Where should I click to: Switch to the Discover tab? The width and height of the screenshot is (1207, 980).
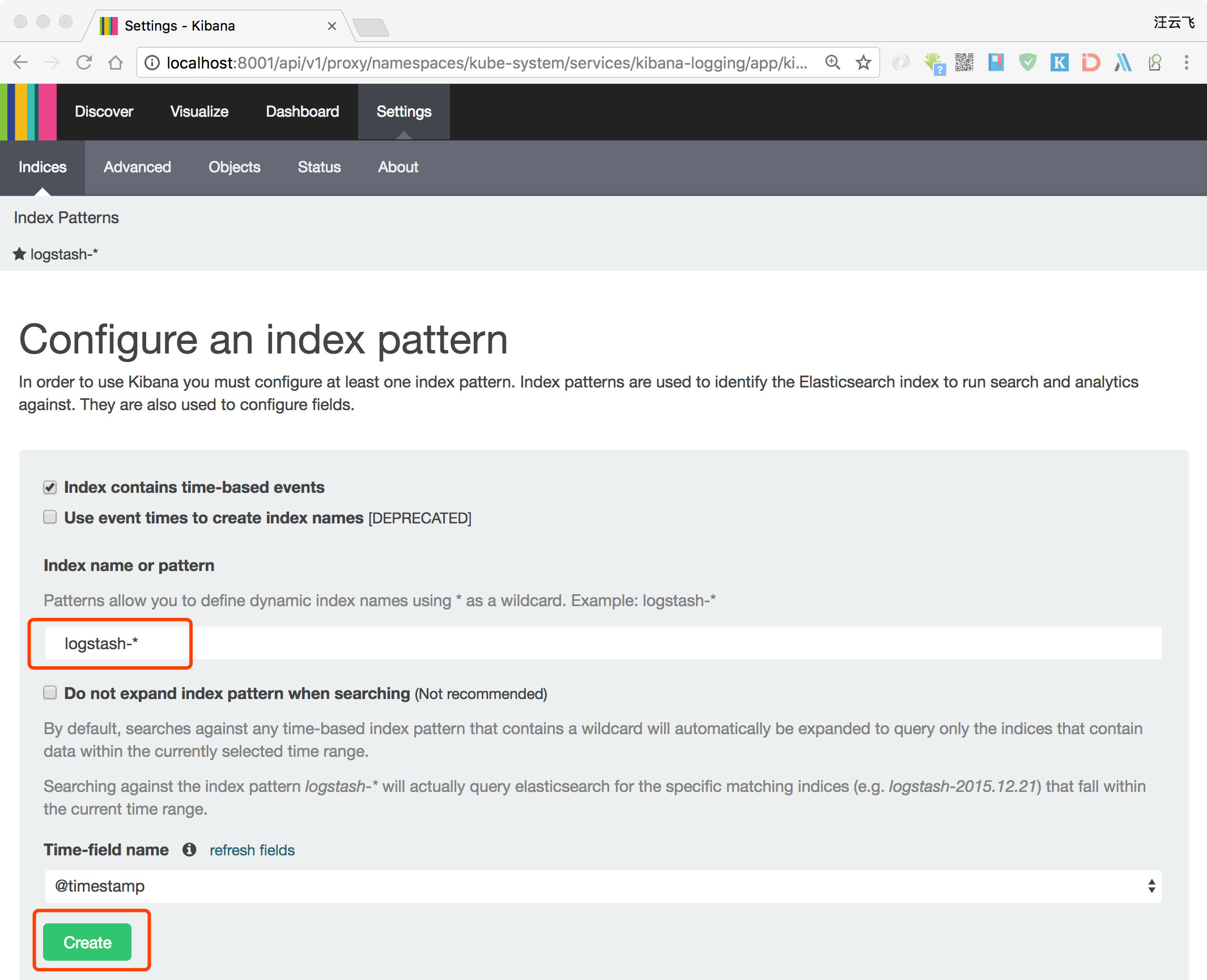pyautogui.click(x=104, y=112)
